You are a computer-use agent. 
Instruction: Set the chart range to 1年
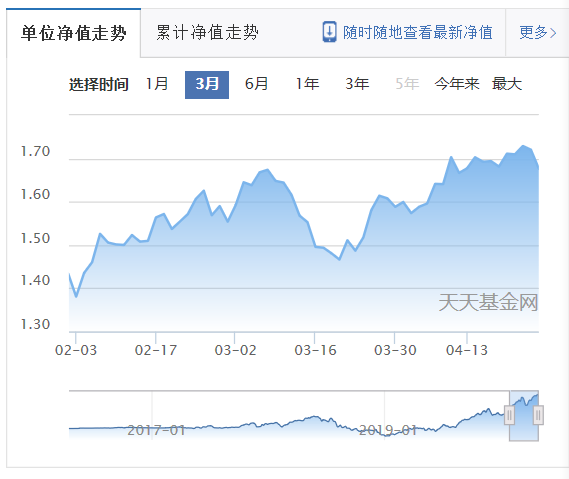[x=307, y=84]
